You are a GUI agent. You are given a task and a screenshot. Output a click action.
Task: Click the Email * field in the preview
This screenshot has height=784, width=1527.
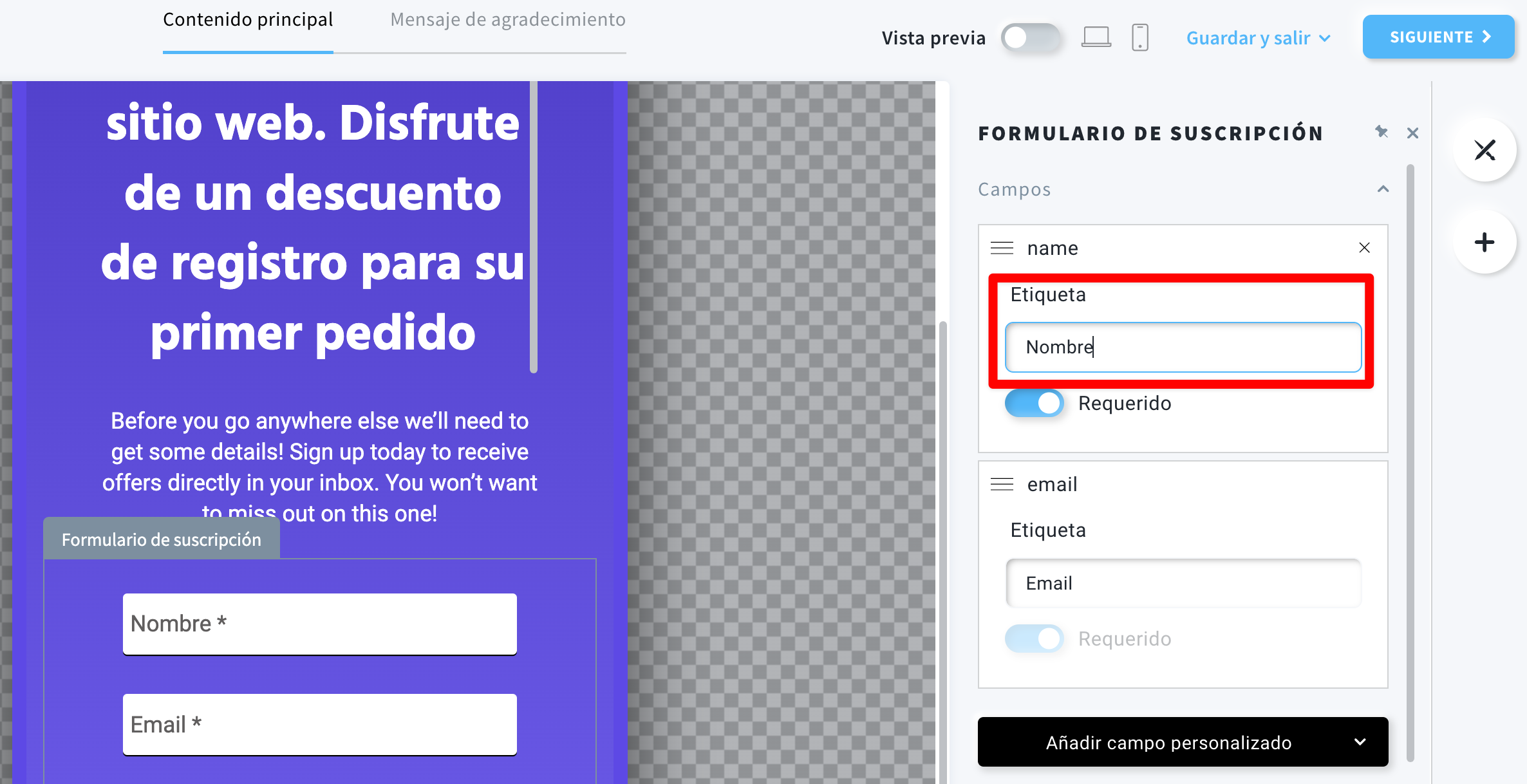coord(320,725)
